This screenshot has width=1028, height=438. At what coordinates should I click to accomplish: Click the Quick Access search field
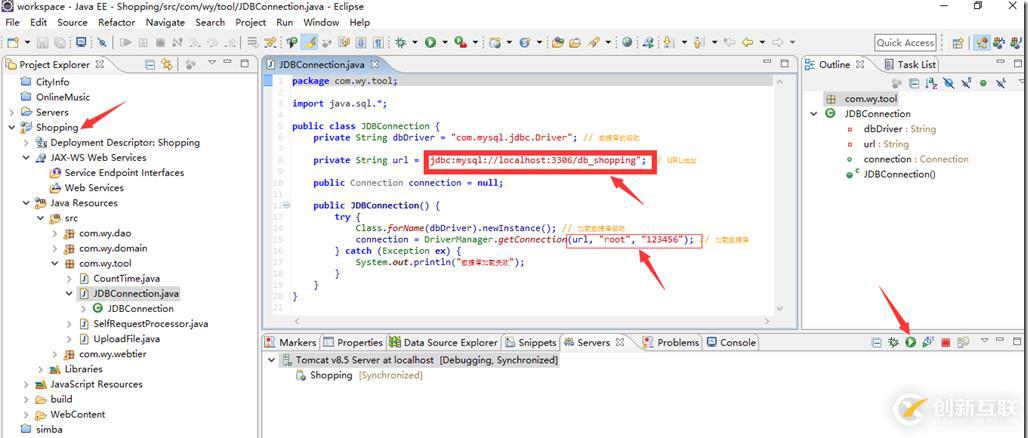905,43
